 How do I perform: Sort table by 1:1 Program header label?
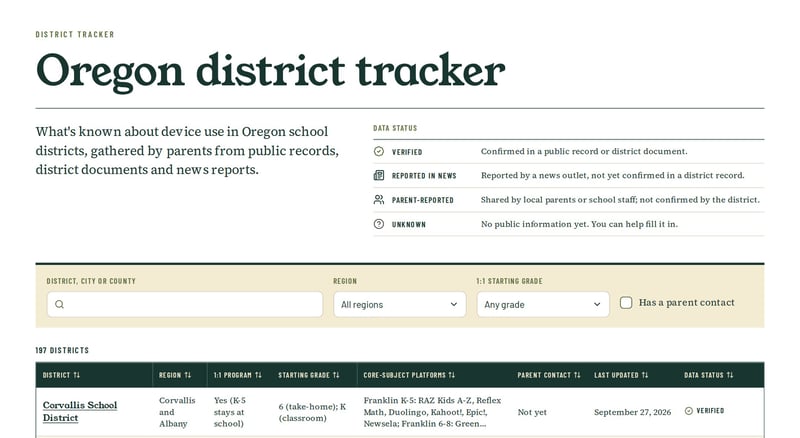point(233,375)
